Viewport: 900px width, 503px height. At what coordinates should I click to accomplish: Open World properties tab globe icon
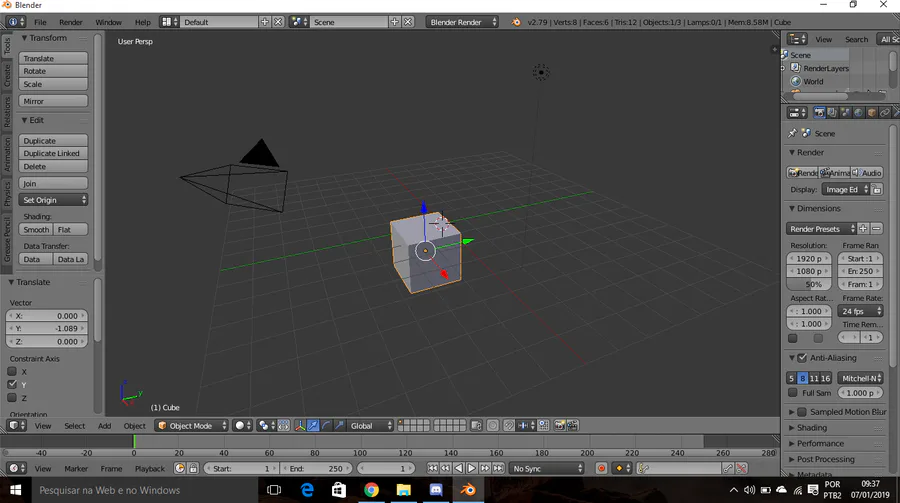point(859,113)
